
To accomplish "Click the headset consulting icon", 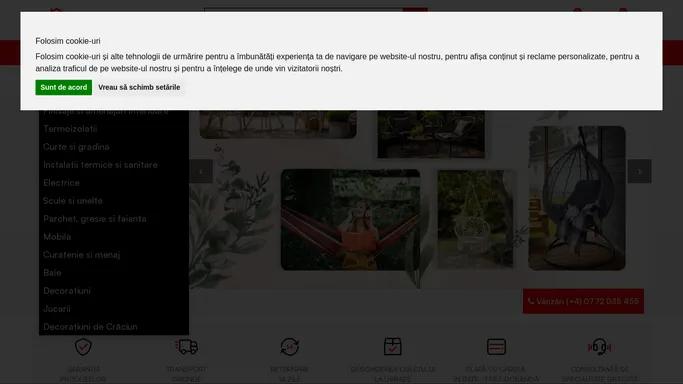I will coord(599,347).
